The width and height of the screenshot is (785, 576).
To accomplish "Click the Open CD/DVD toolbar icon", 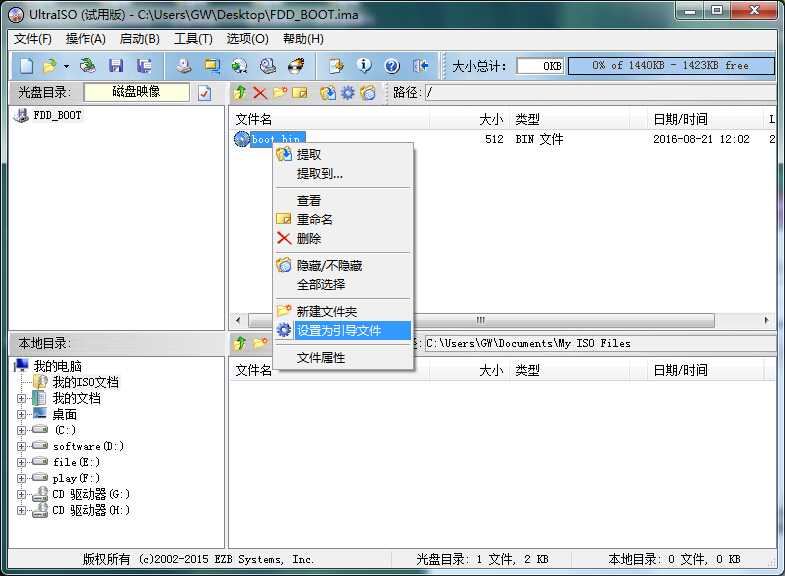I will coord(88,66).
